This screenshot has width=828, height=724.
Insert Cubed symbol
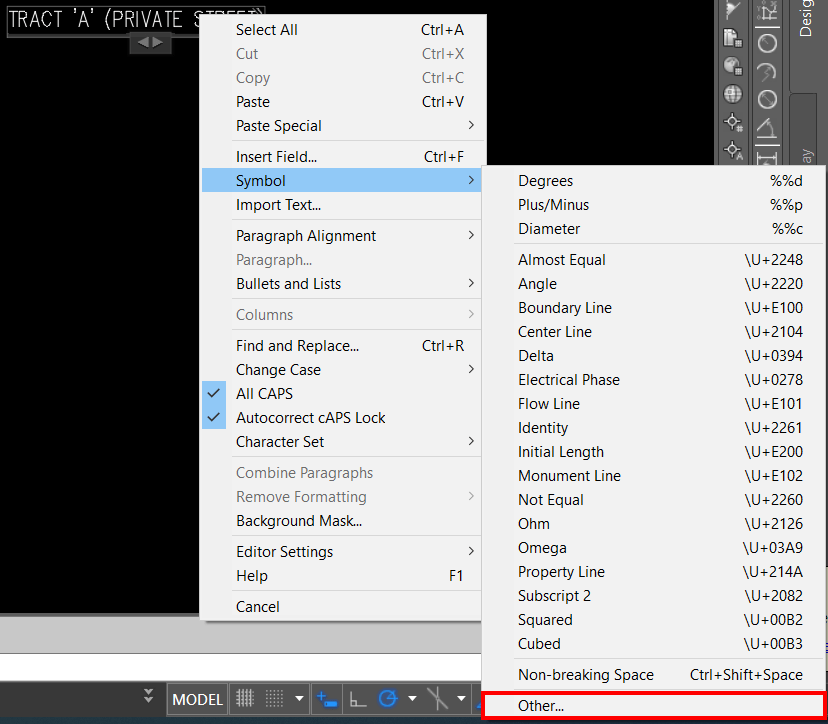(x=654, y=644)
